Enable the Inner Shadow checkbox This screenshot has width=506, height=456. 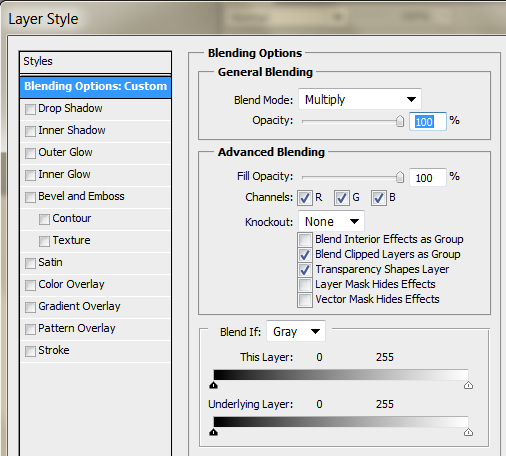[30, 131]
